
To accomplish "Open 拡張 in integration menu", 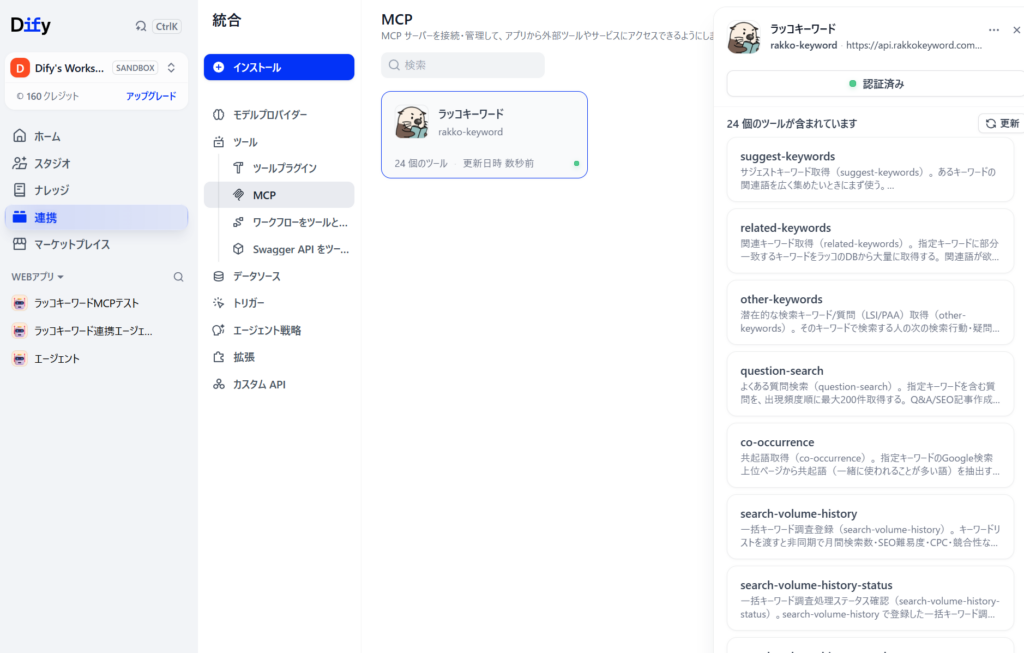I will [x=279, y=357].
